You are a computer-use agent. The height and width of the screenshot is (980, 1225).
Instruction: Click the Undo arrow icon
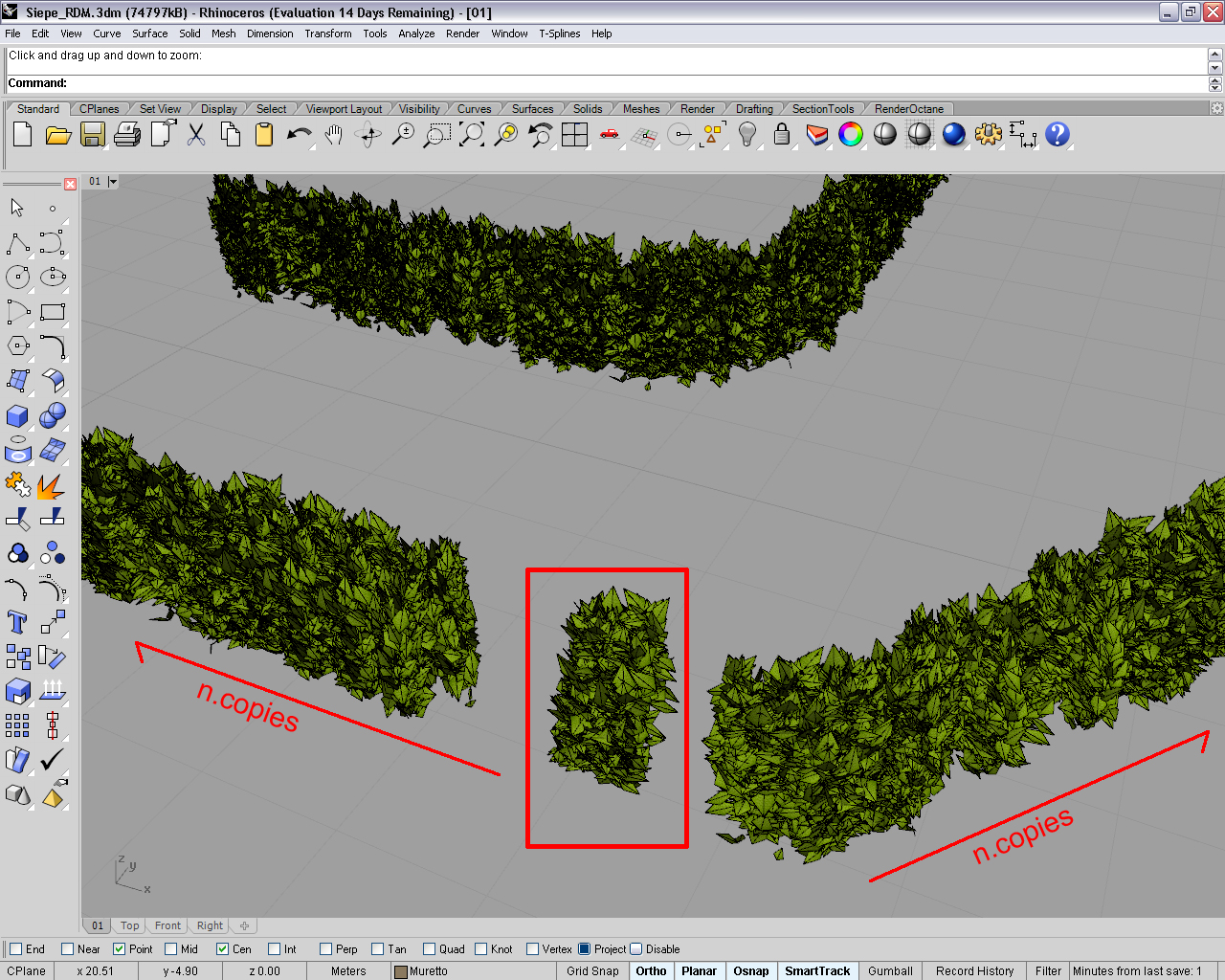300,135
